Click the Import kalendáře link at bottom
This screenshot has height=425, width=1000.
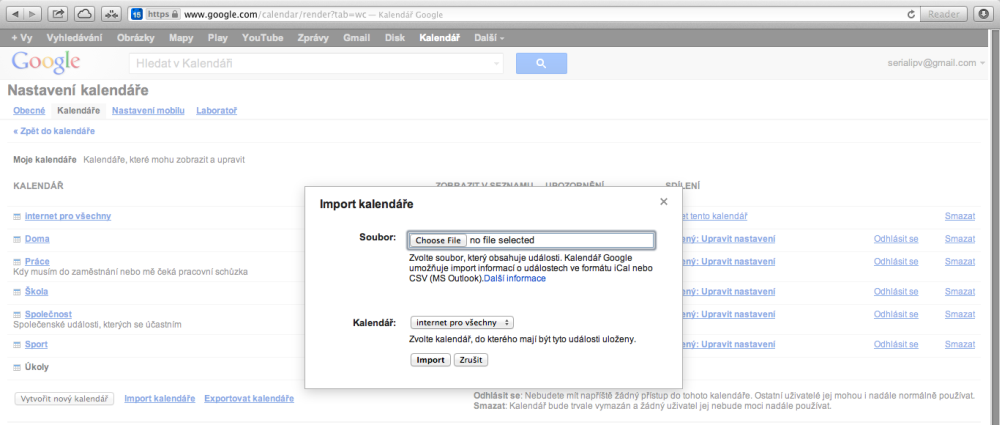[159, 399]
